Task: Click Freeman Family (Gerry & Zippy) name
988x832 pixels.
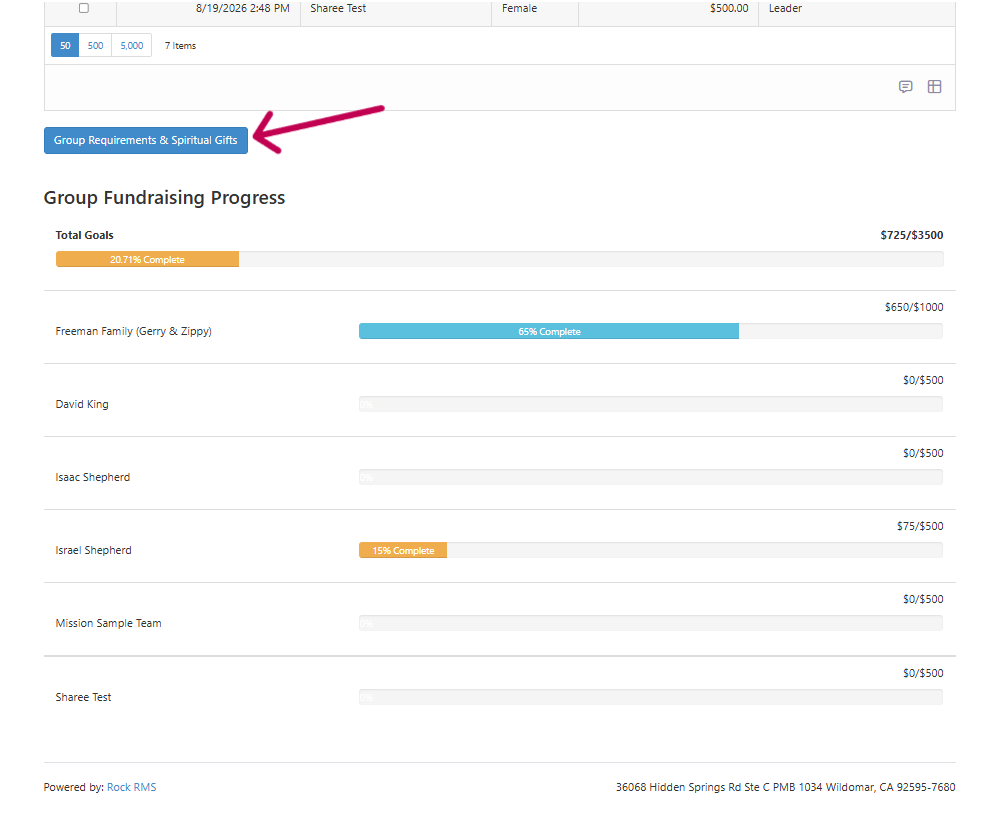Action: click(x=134, y=332)
